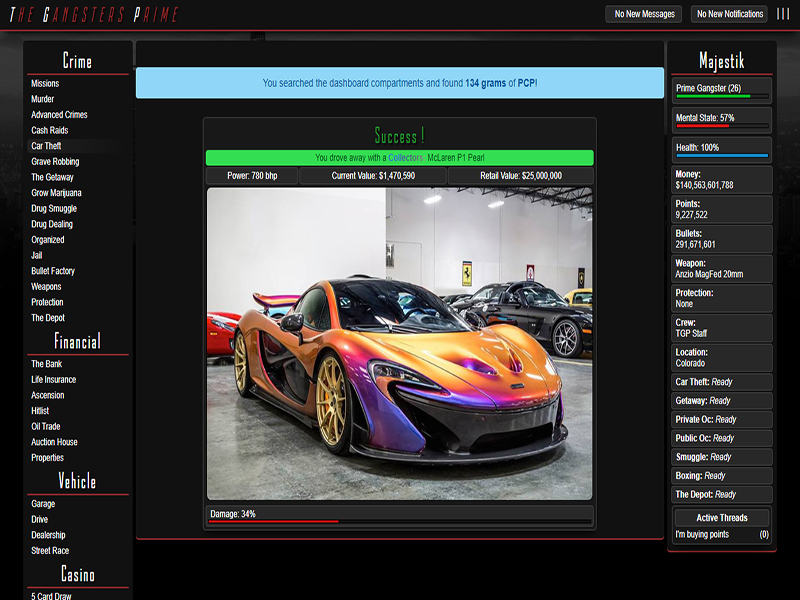Click the Protection None panel
This screenshot has width=800, height=600.
pos(721,298)
